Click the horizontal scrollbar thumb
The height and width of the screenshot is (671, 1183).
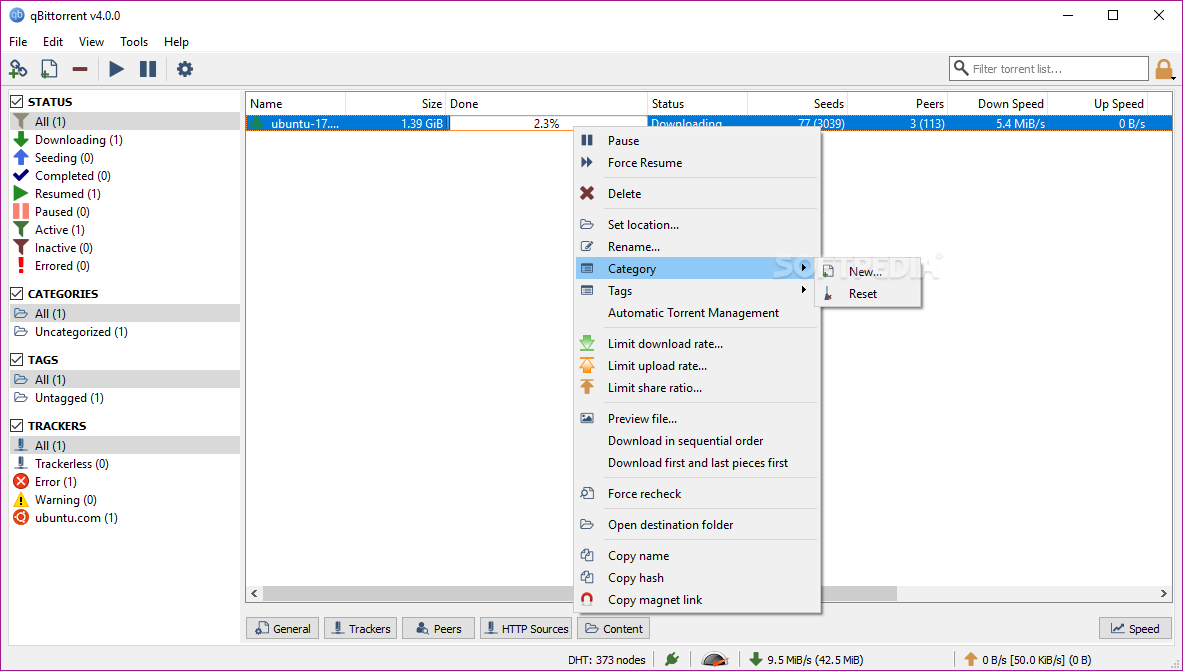coord(579,593)
